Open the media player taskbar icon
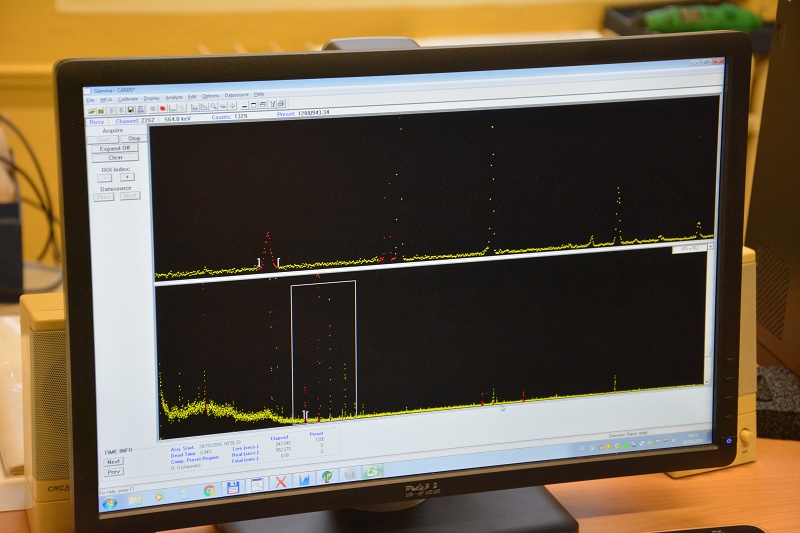This screenshot has height=533, width=800. [159, 497]
